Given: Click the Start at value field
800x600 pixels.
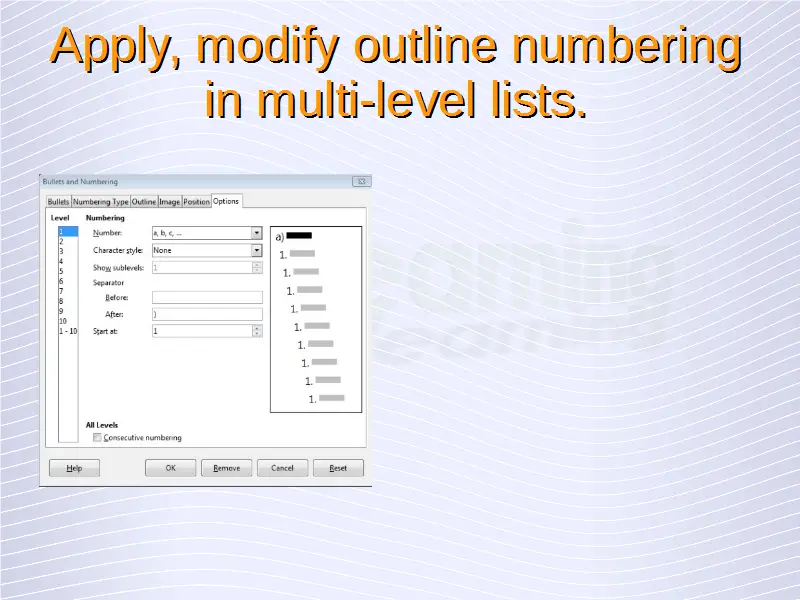Looking at the screenshot, I should [200, 331].
